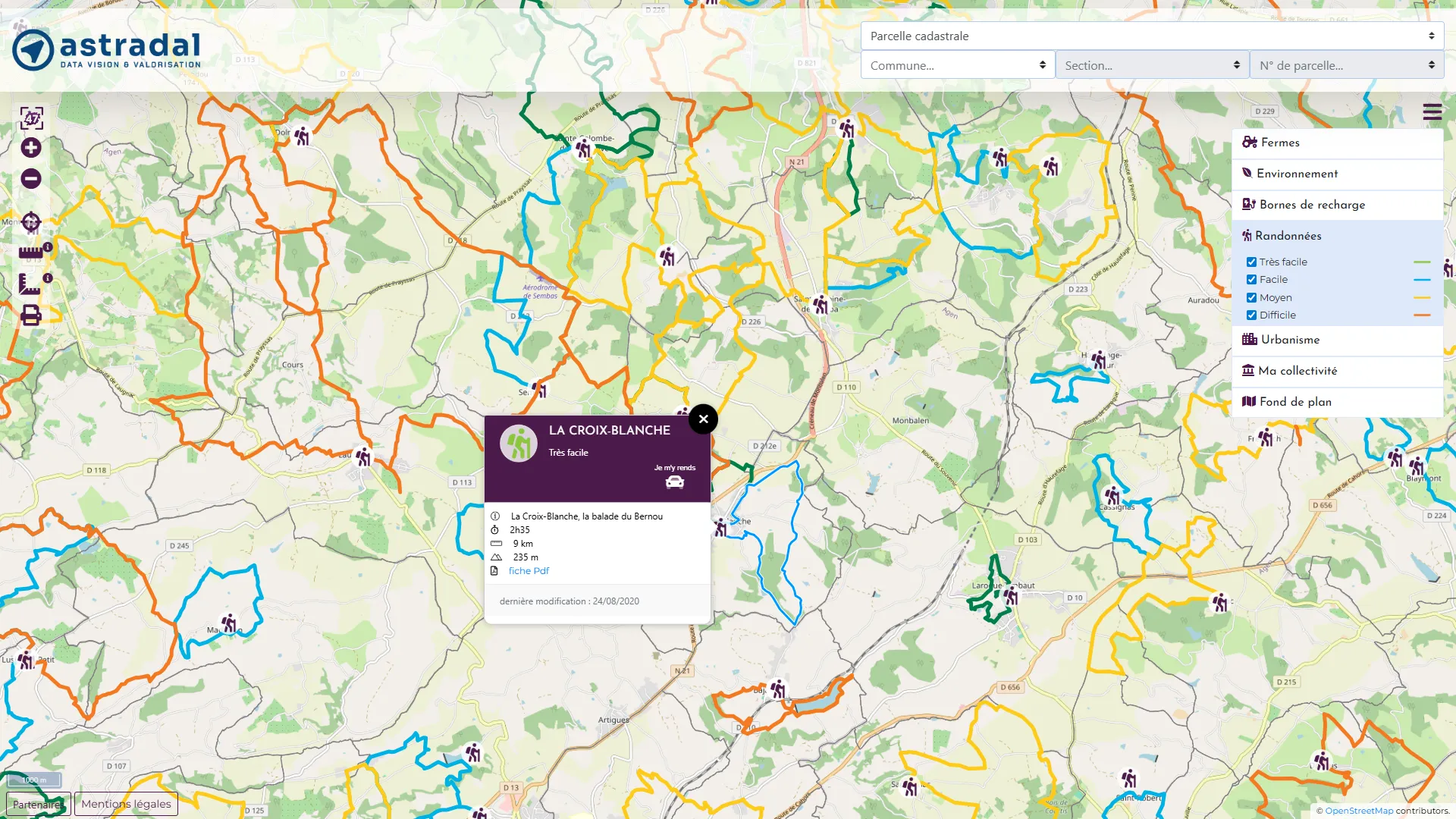Click the department 47 extent icon
Image resolution: width=1456 pixels, height=819 pixels.
click(x=30, y=119)
